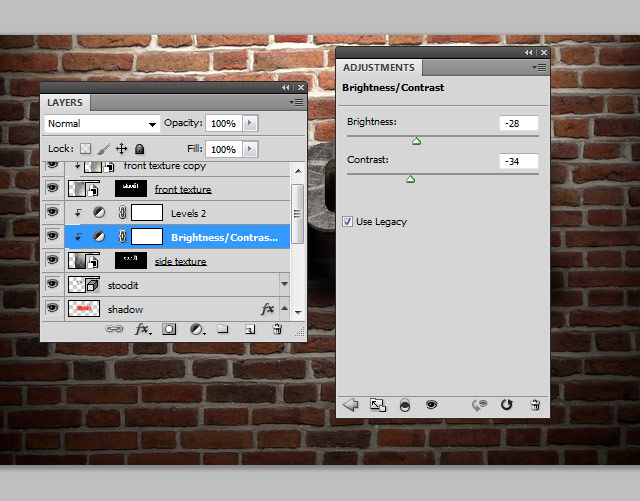Create a new layer group folder
This screenshot has height=501, width=640.
[222, 329]
